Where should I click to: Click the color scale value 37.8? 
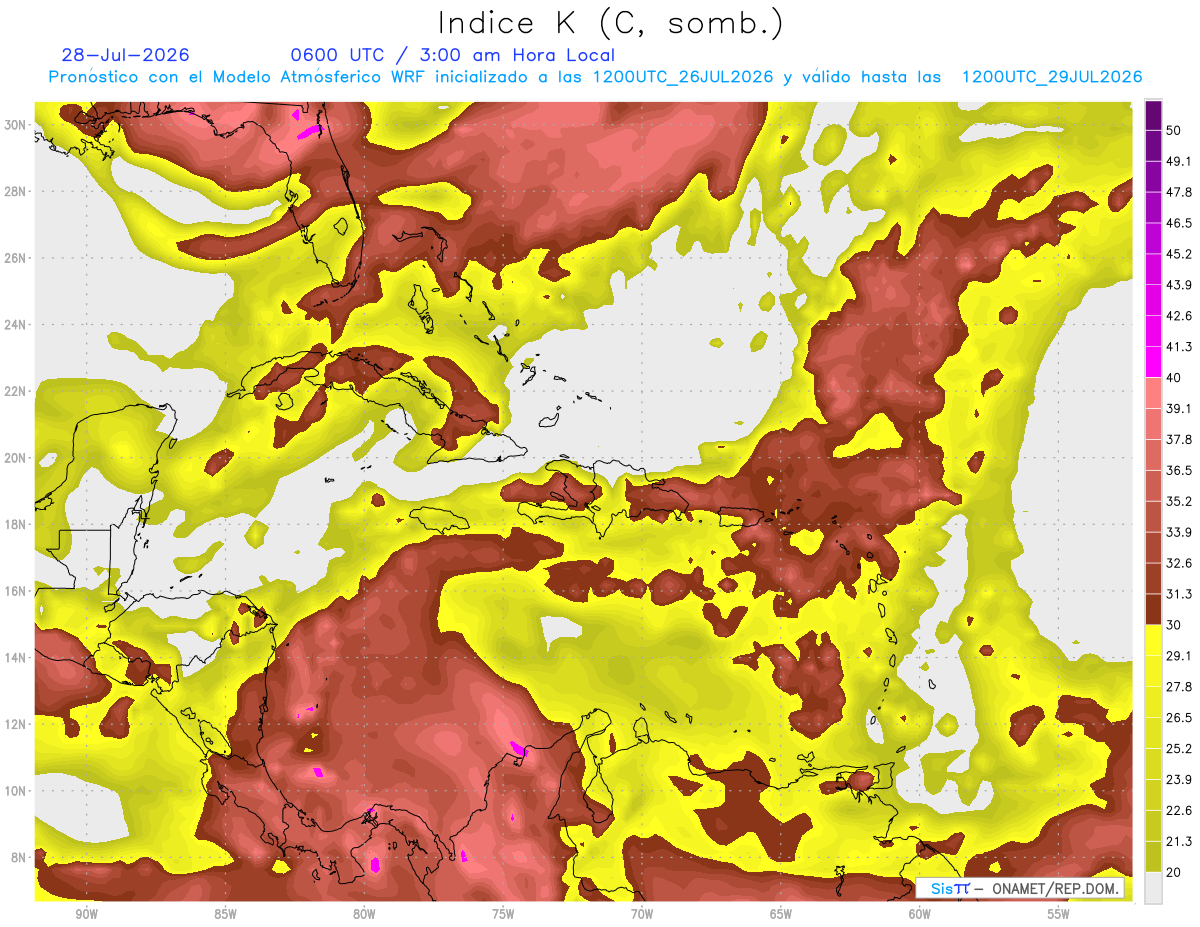pos(1178,439)
